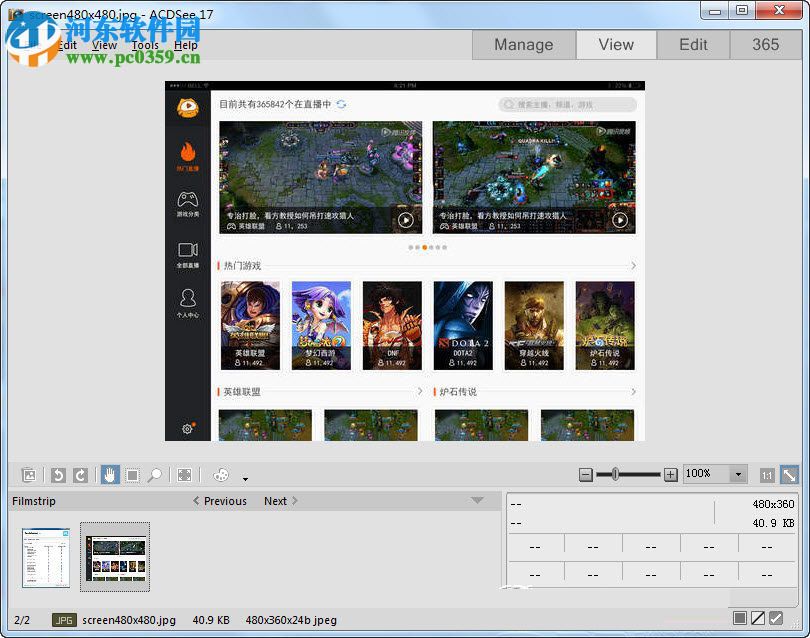Screen dimensions: 810x638
Task: Select the first filmstrip thumbnail
Action: [46, 557]
